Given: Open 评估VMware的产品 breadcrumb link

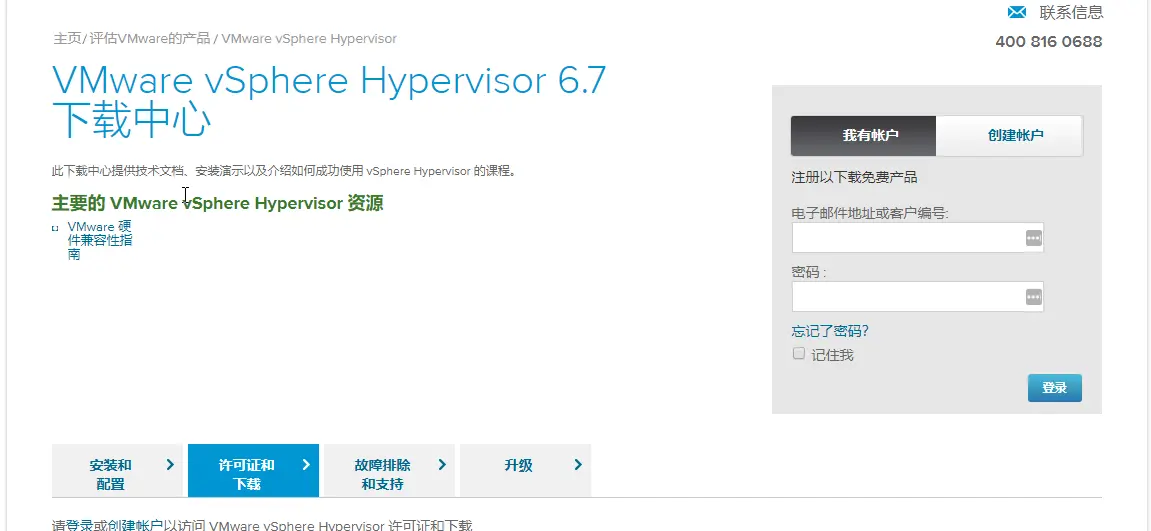Looking at the screenshot, I should [150, 38].
